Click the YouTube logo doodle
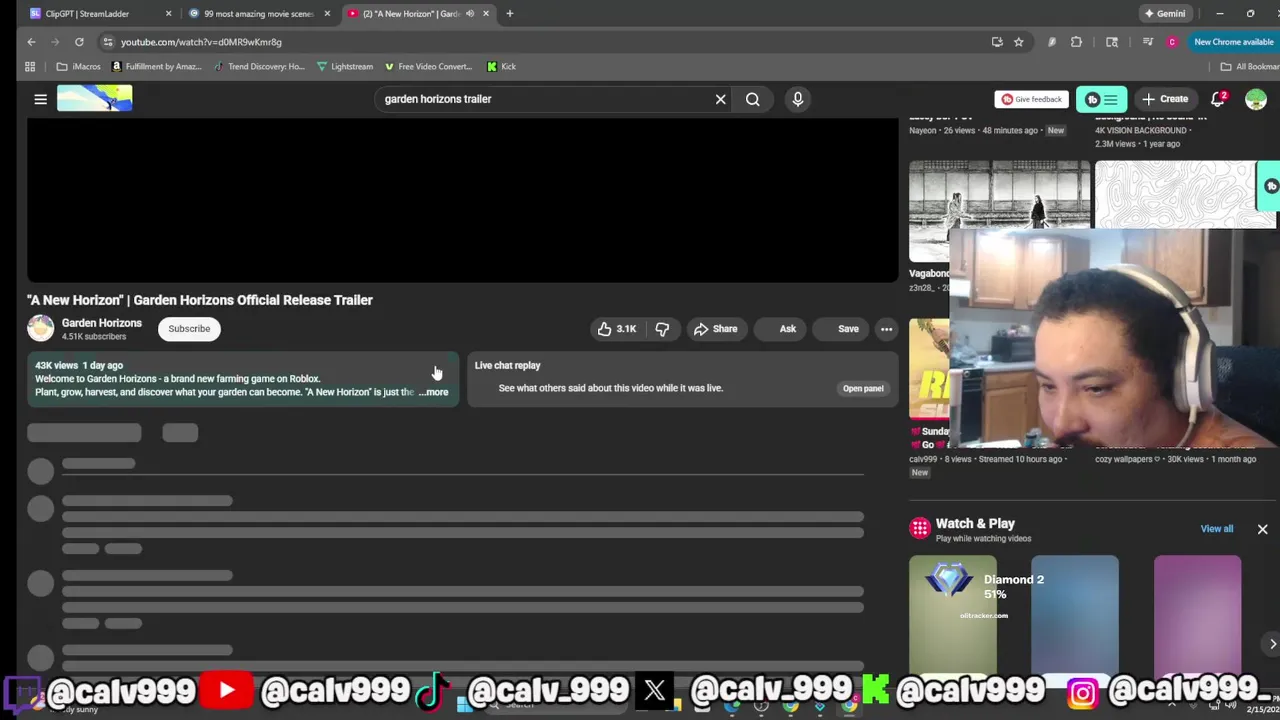The width and height of the screenshot is (1280, 720). 95,98
